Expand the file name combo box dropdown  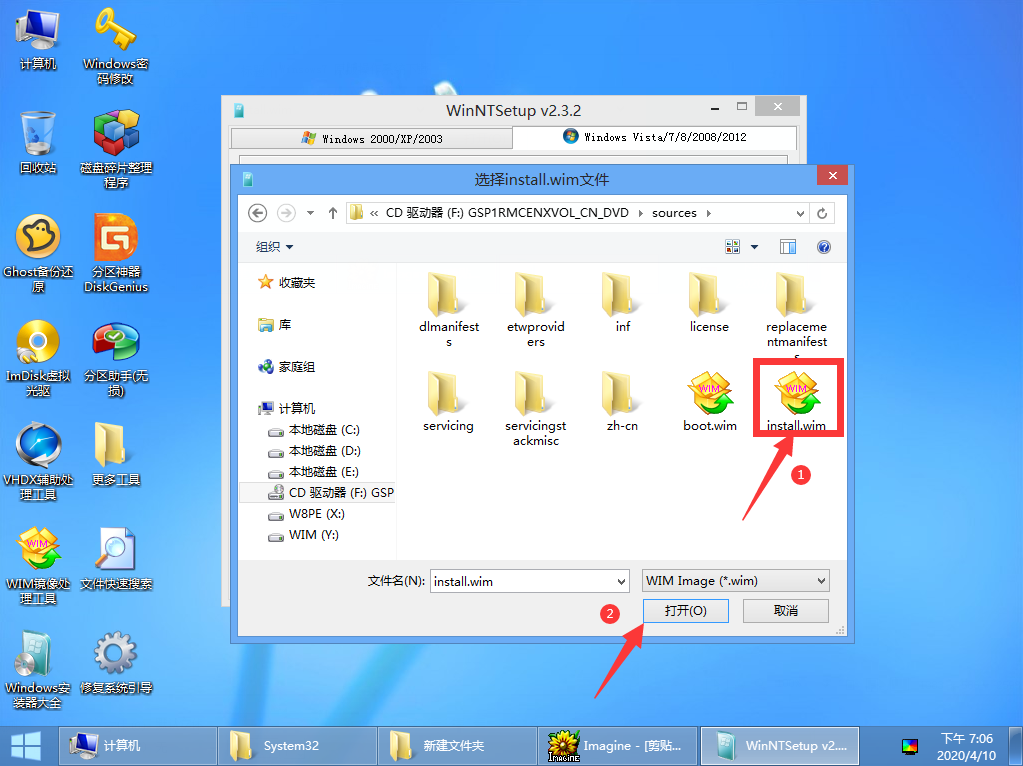tap(619, 581)
